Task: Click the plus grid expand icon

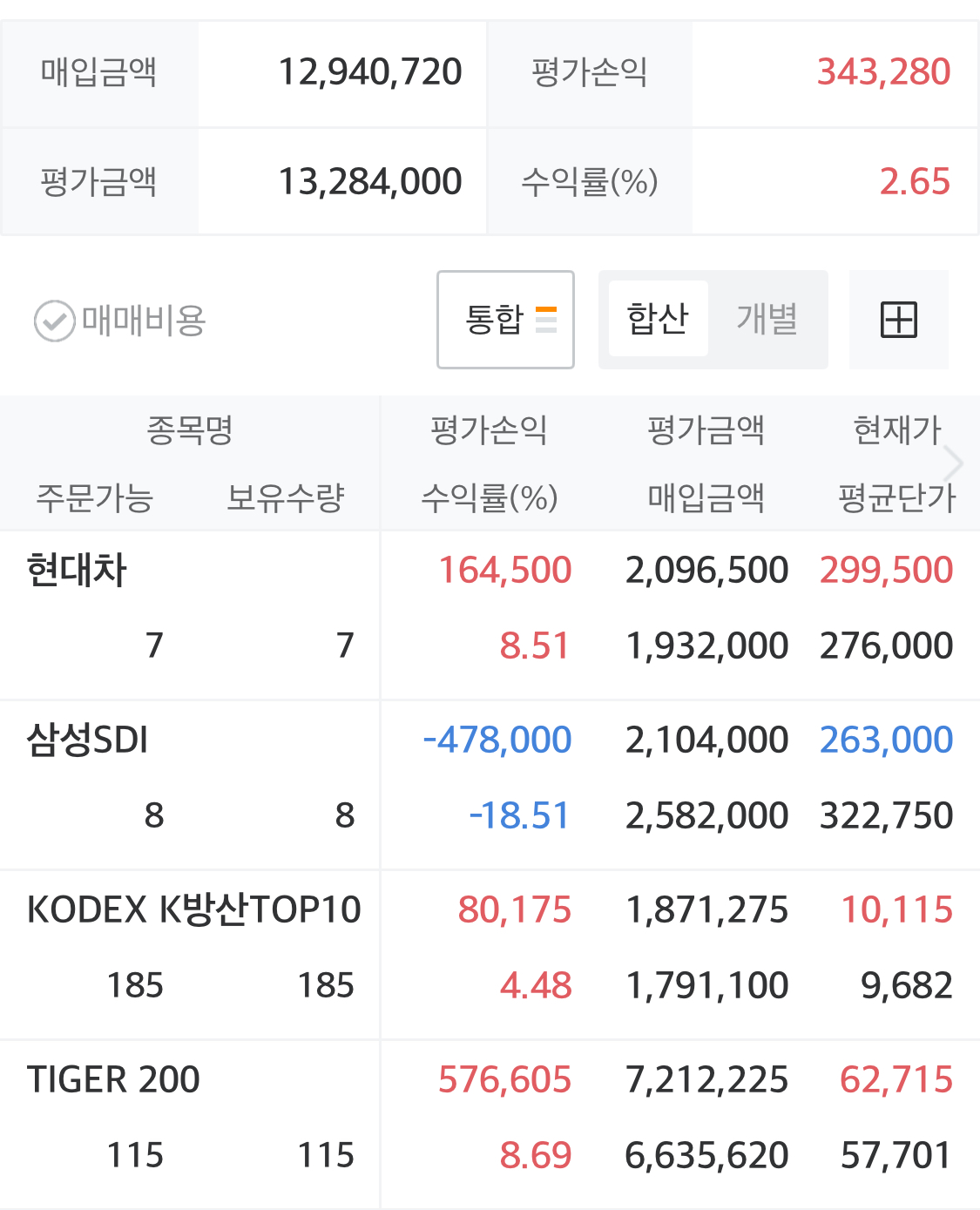Action: [x=898, y=320]
